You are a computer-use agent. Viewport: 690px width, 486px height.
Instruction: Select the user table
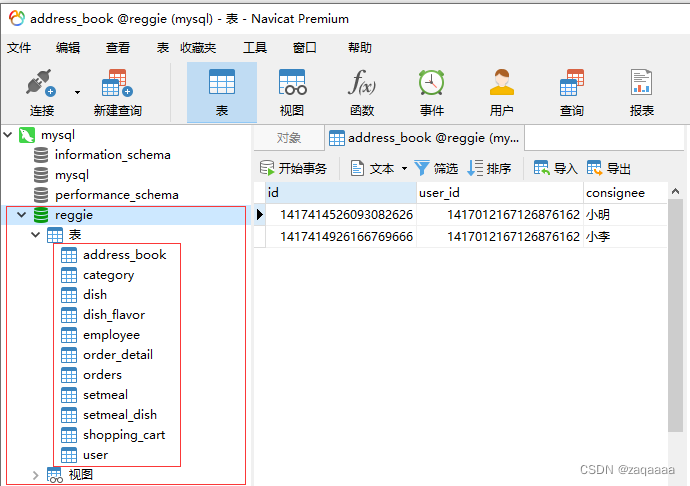tap(95, 455)
